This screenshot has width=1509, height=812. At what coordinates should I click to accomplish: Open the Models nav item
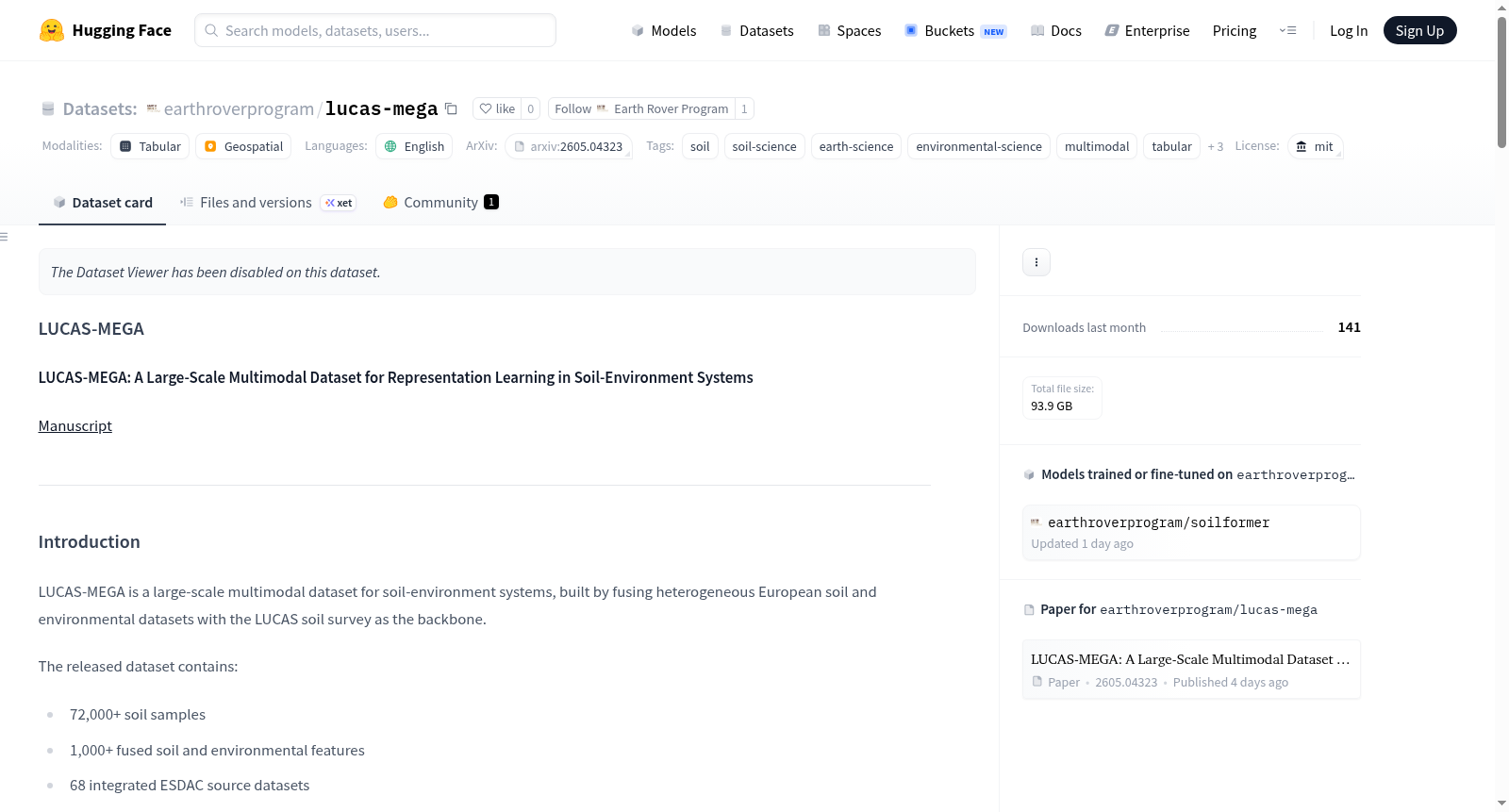pos(664,30)
